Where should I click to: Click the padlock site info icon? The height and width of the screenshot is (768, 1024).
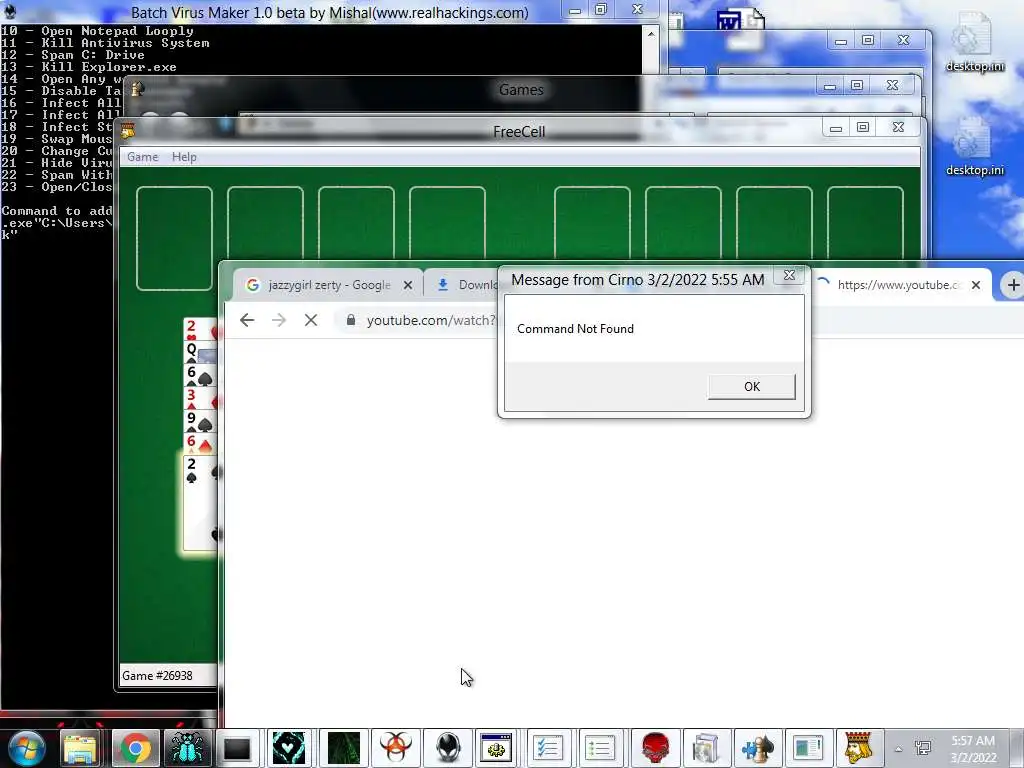[351, 320]
